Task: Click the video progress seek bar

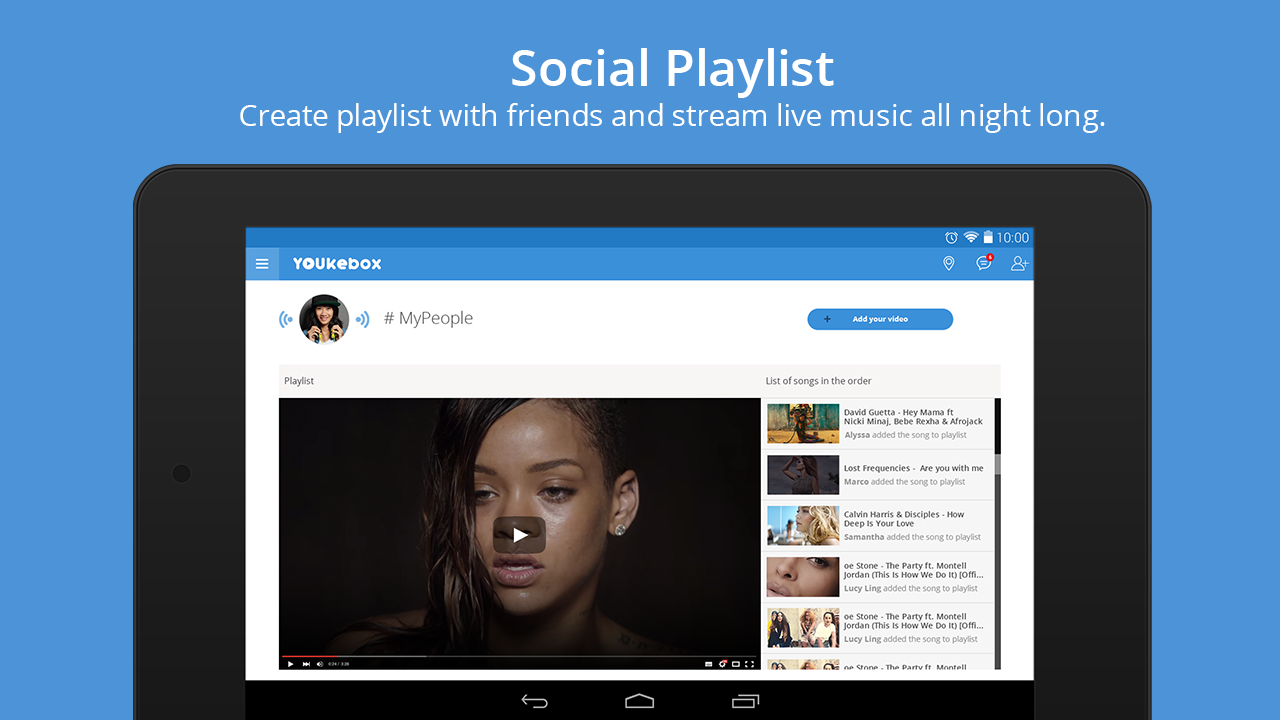Action: pos(519,657)
